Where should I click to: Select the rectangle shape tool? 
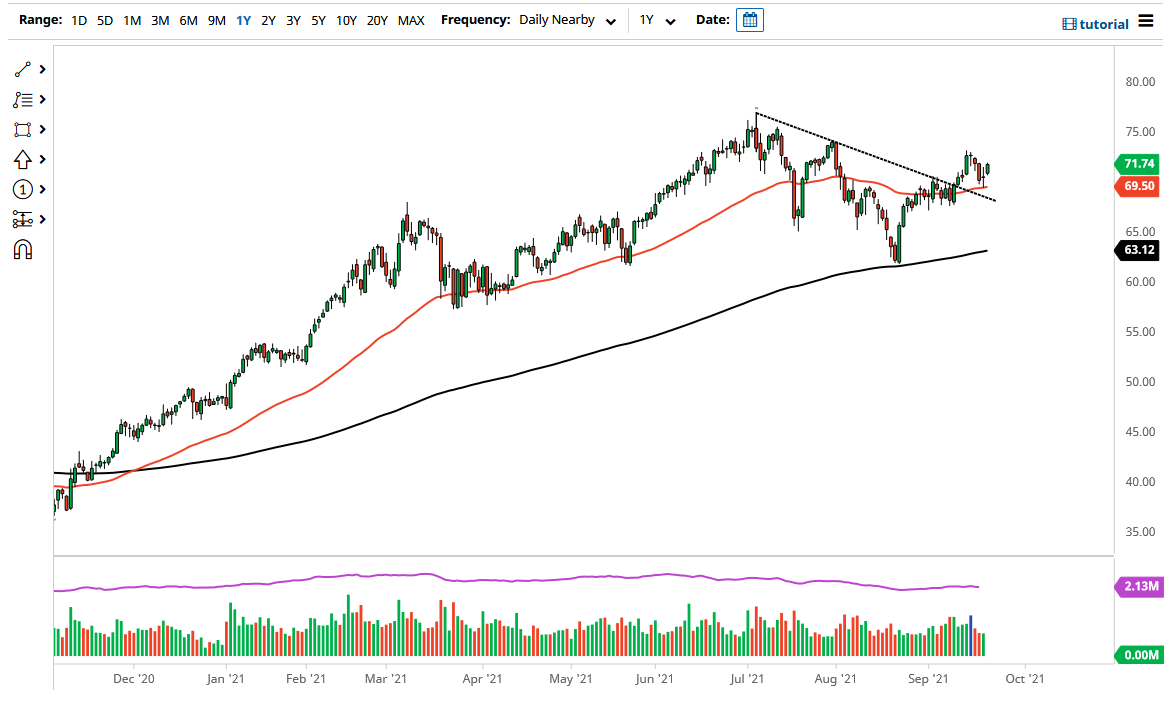(x=22, y=129)
